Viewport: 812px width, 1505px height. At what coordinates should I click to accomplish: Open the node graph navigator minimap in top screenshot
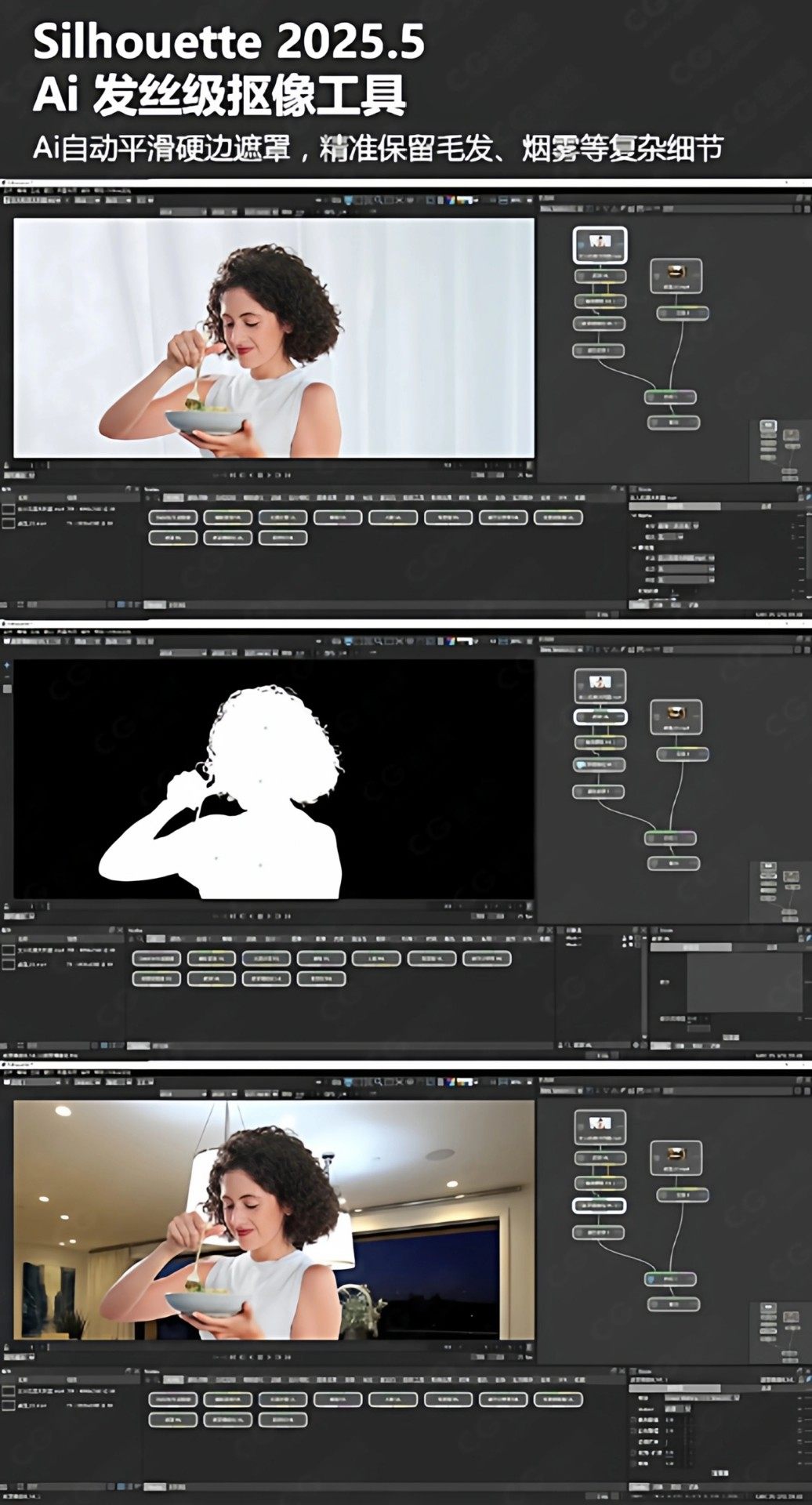[x=781, y=451]
